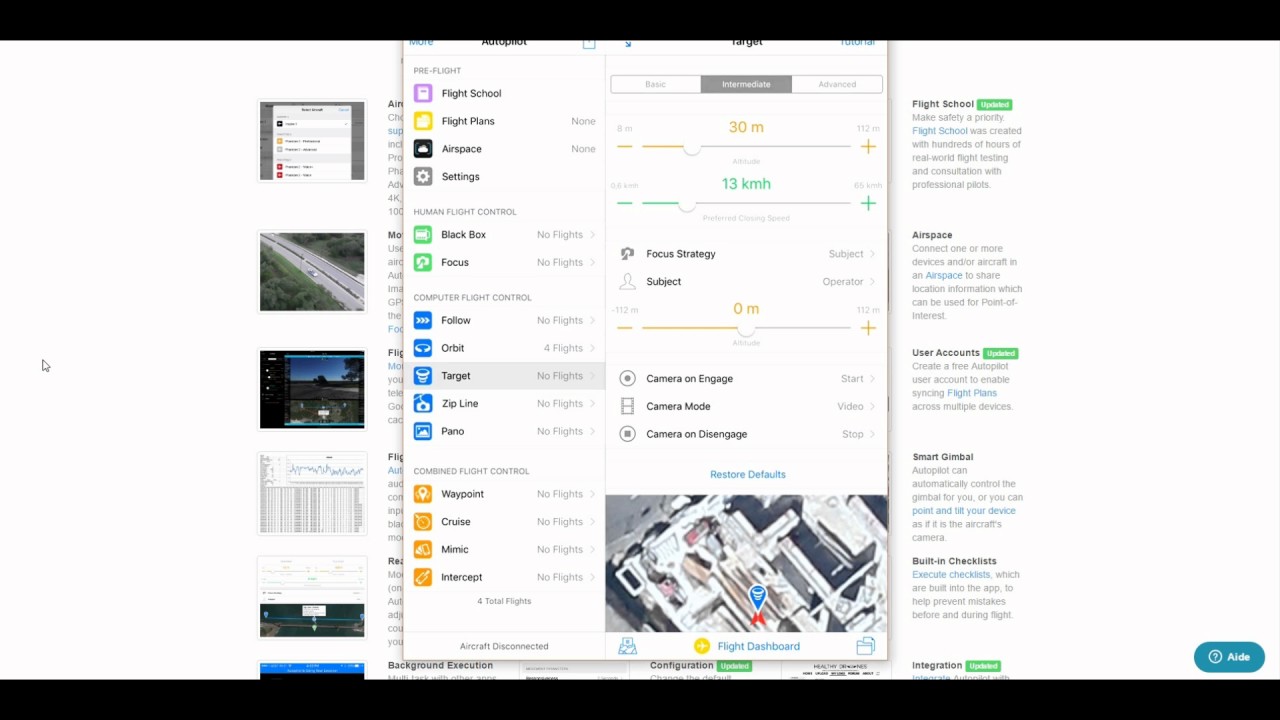The image size is (1280, 720).
Task: Open Camera on Disengage Stop option
Action: (x=858, y=434)
